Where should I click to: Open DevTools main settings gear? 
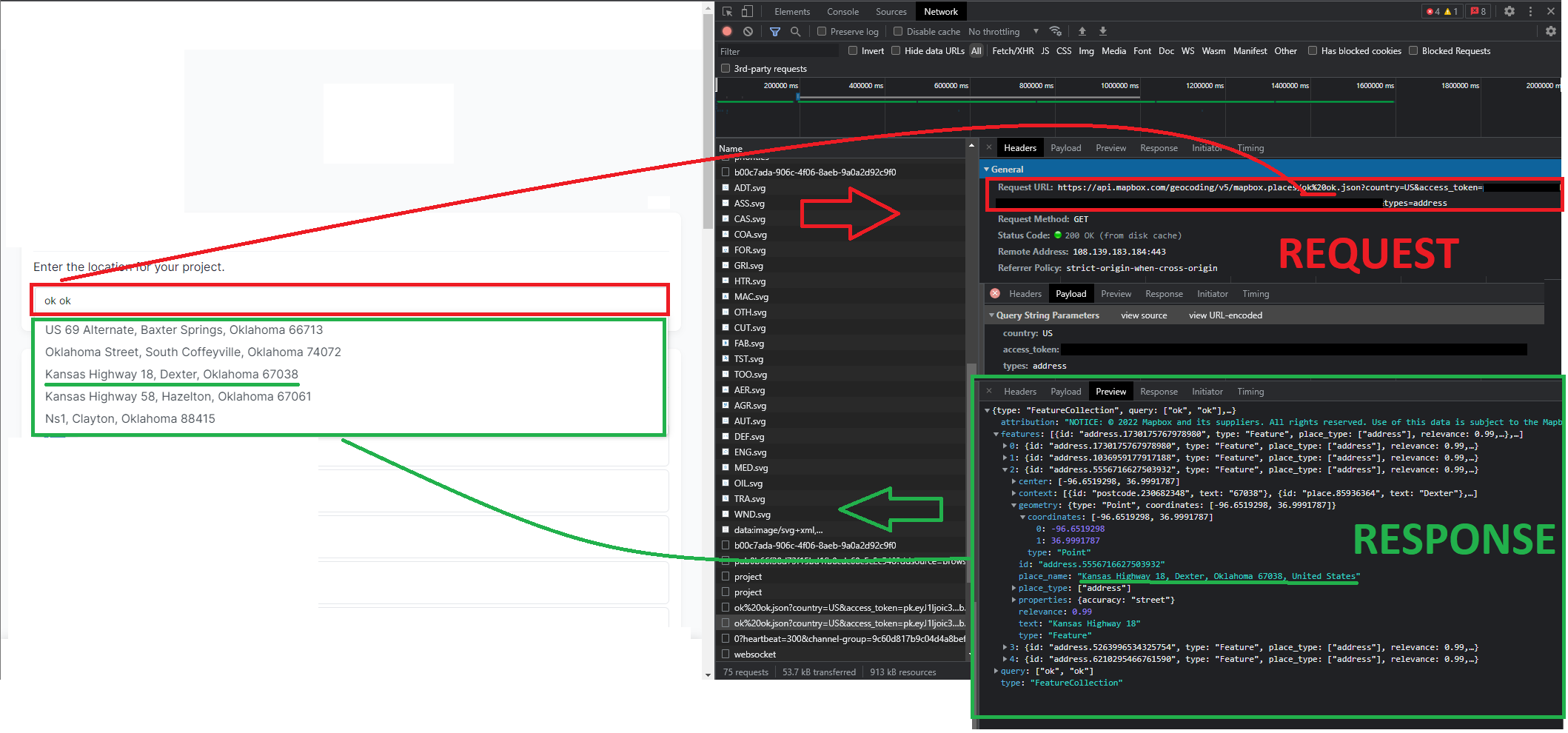click(x=1509, y=11)
